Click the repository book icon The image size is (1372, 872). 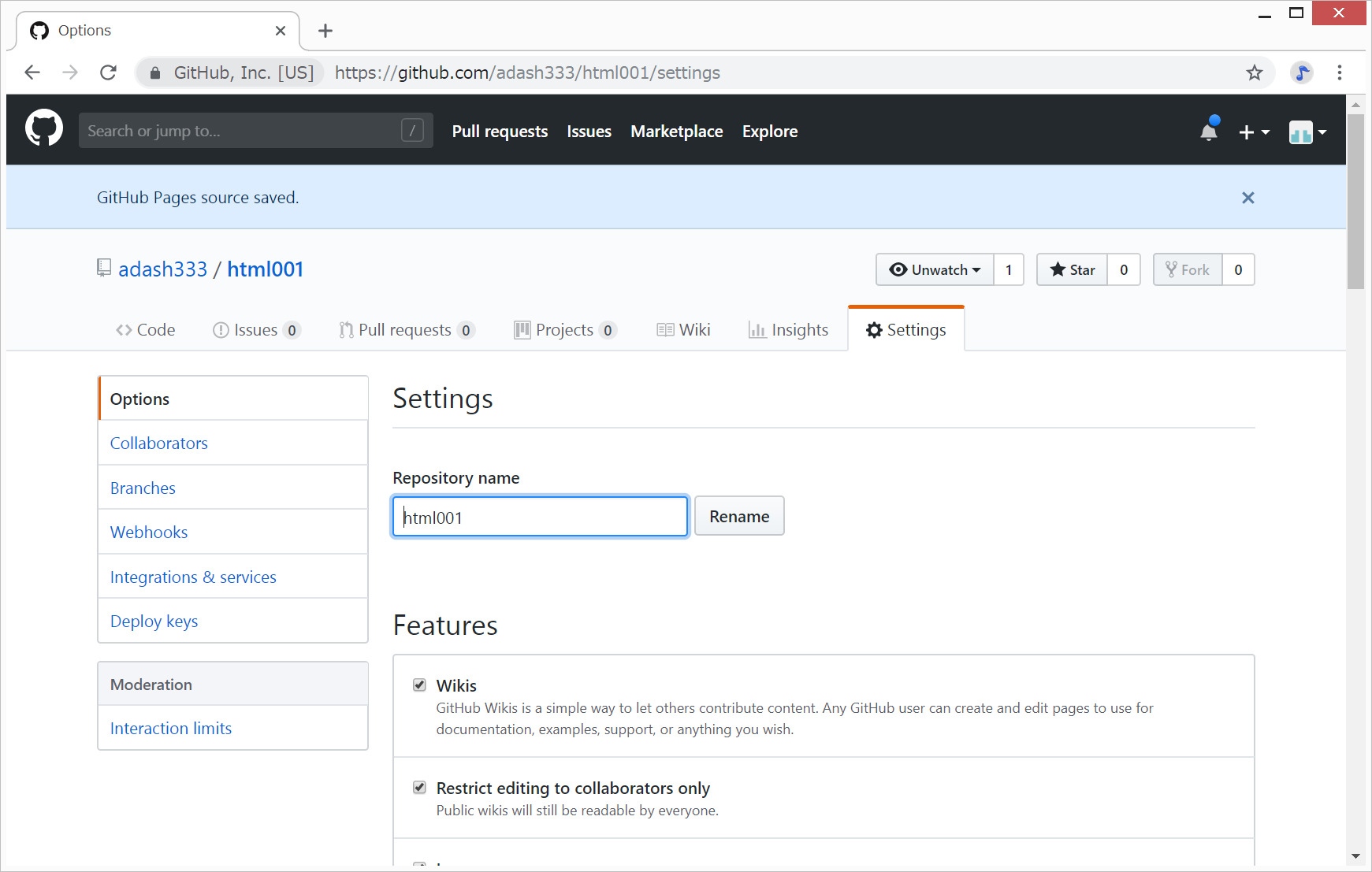point(104,268)
